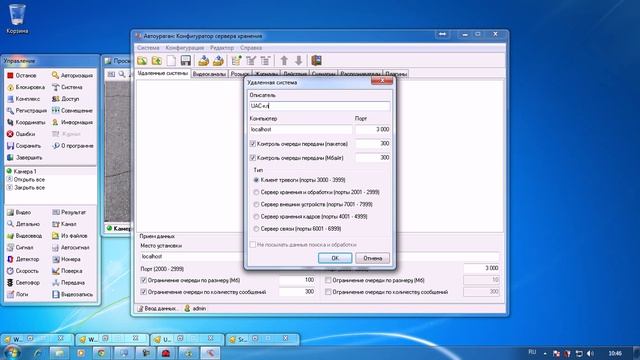Select Сервер внешних устройств radio option

point(256,204)
